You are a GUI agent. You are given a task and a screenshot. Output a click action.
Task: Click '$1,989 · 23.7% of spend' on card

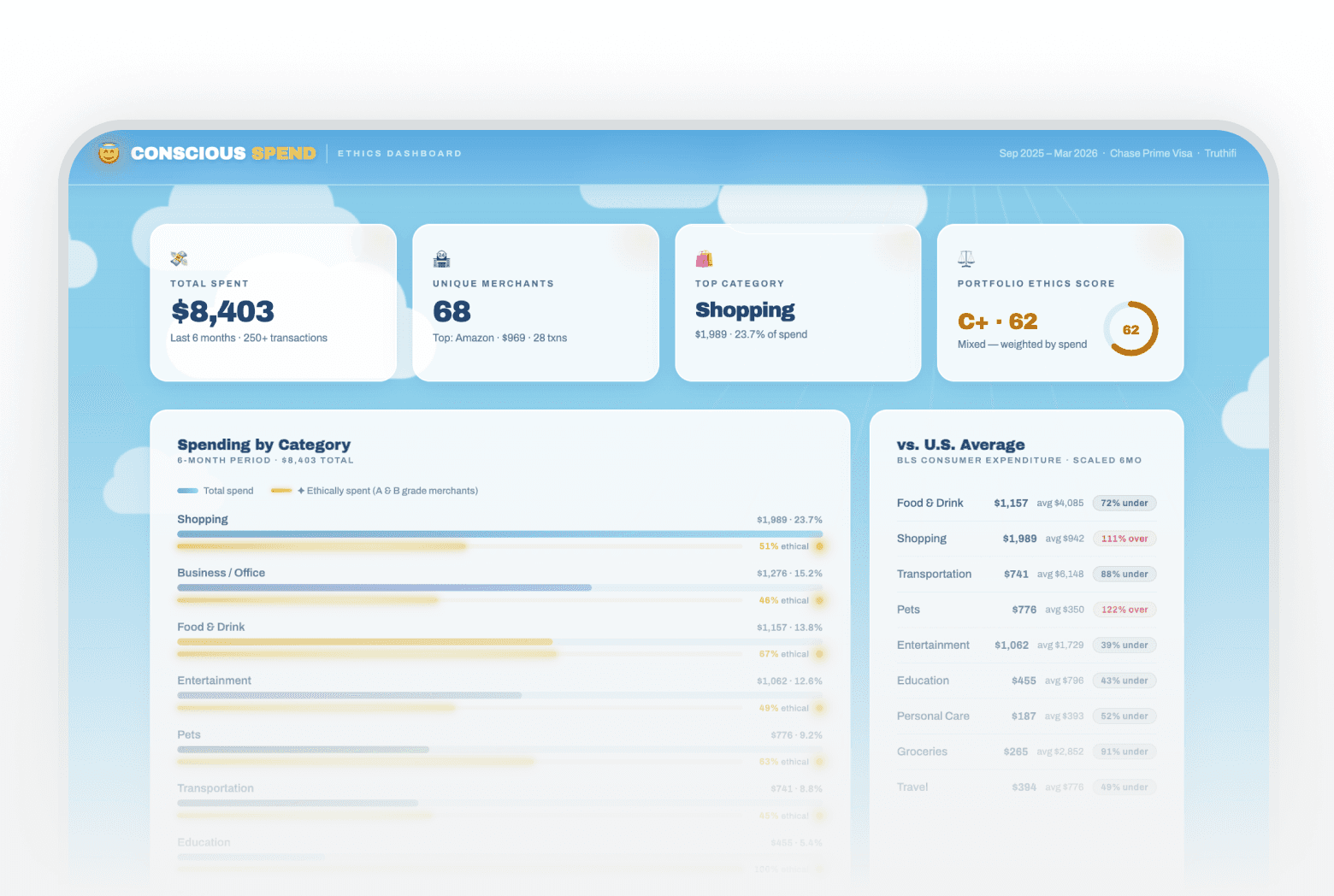coord(751,335)
